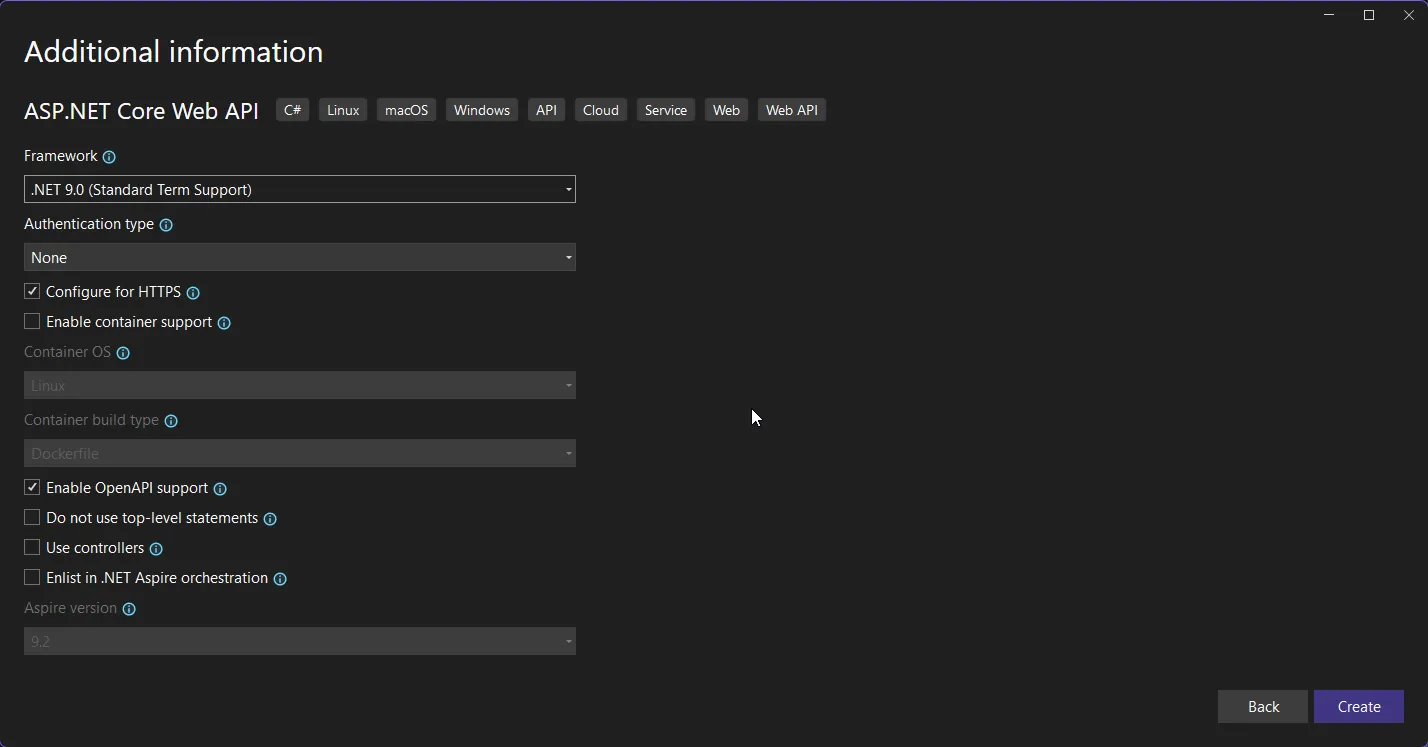Click the Container build type info icon
This screenshot has width=1428, height=747.
coord(170,420)
